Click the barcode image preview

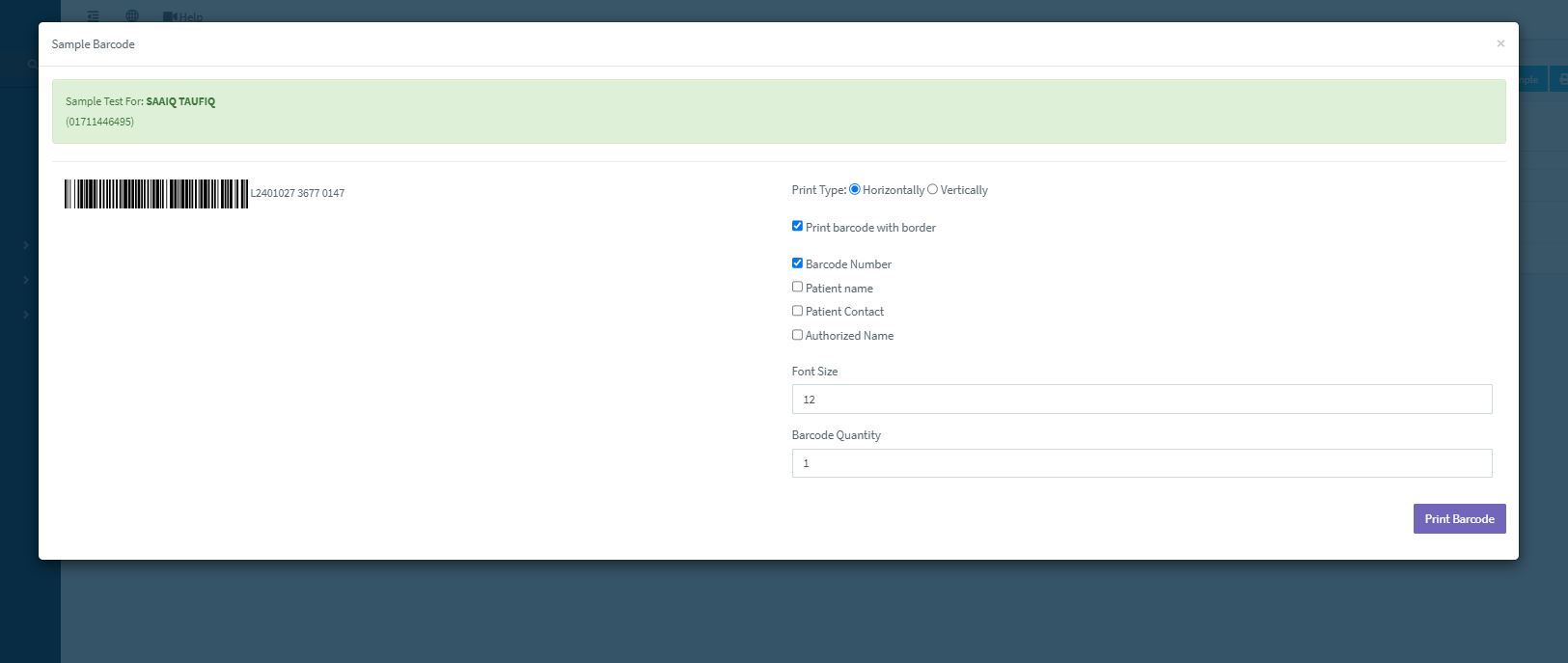tap(156, 194)
